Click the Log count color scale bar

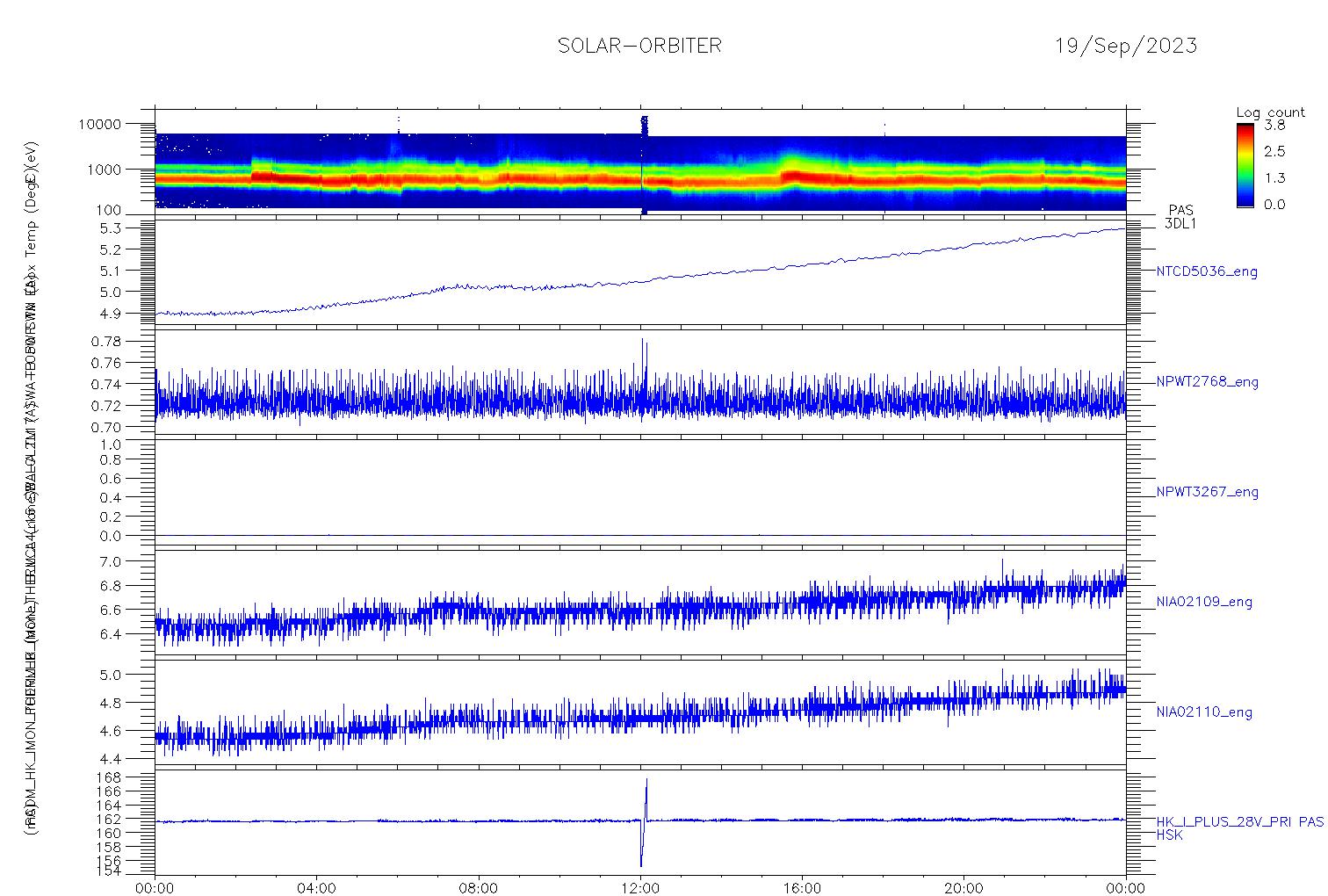point(1245,164)
